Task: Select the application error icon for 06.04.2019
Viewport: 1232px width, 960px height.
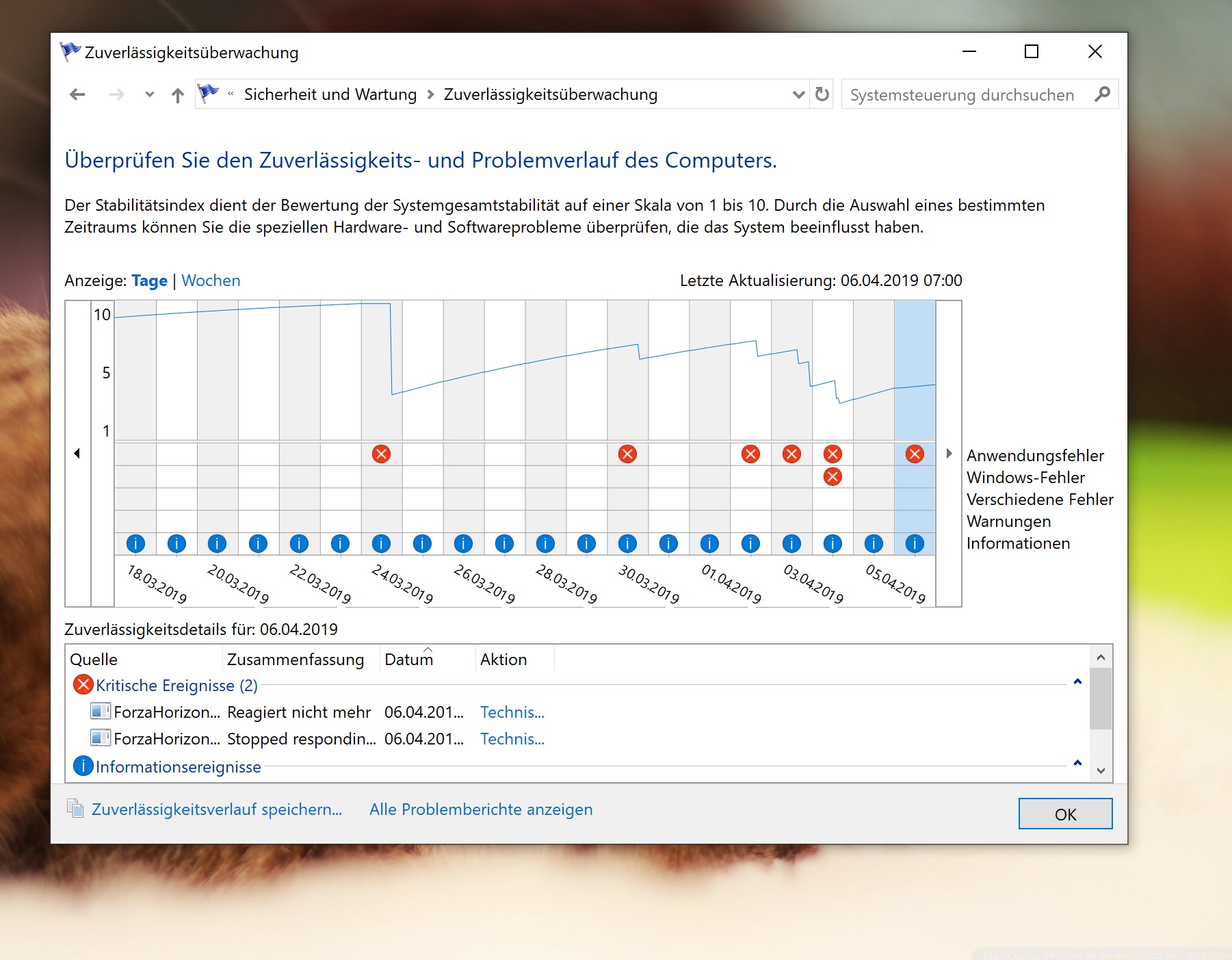Action: (x=915, y=454)
